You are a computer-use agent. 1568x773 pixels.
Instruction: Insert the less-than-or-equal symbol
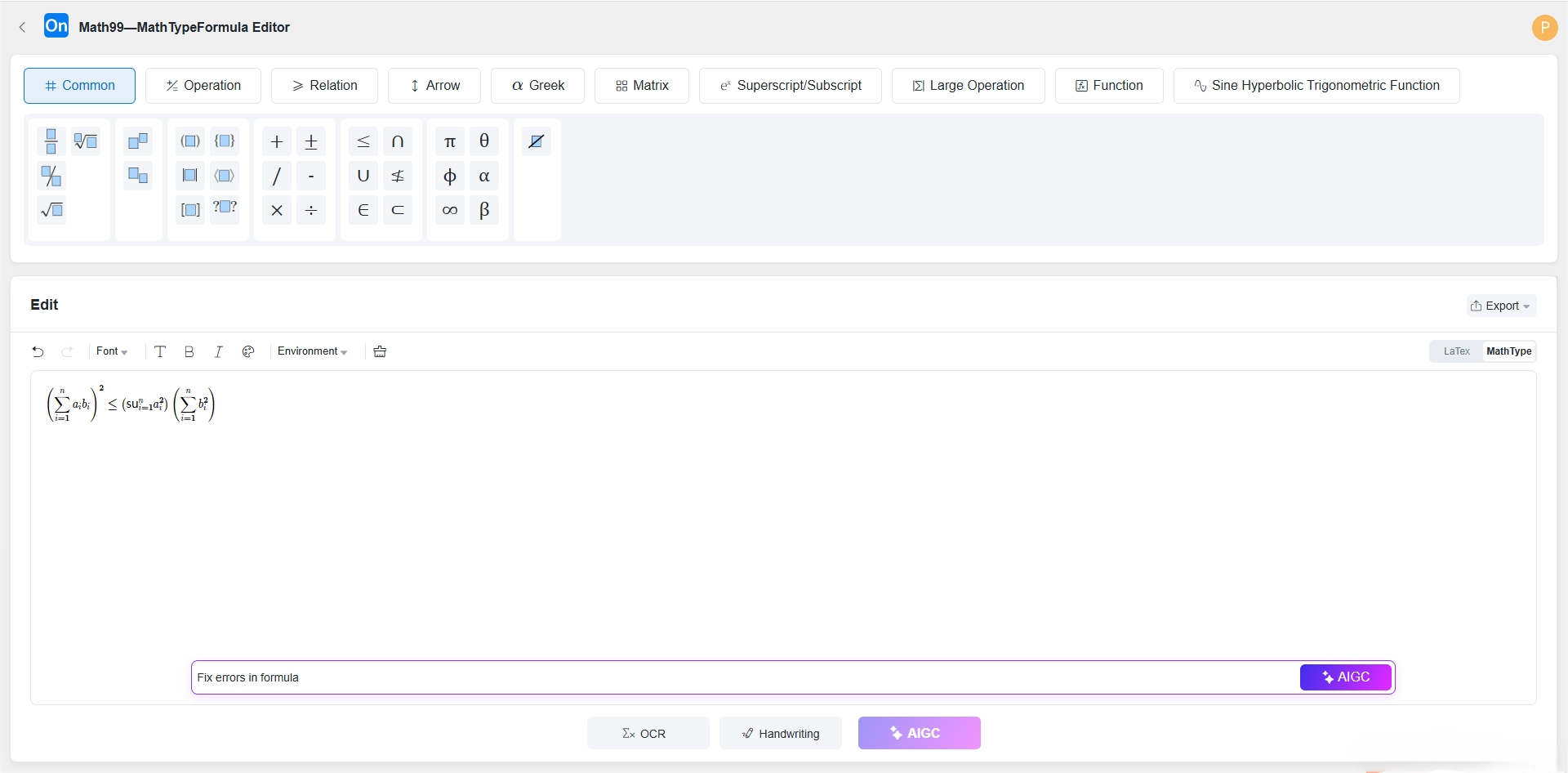tap(363, 141)
